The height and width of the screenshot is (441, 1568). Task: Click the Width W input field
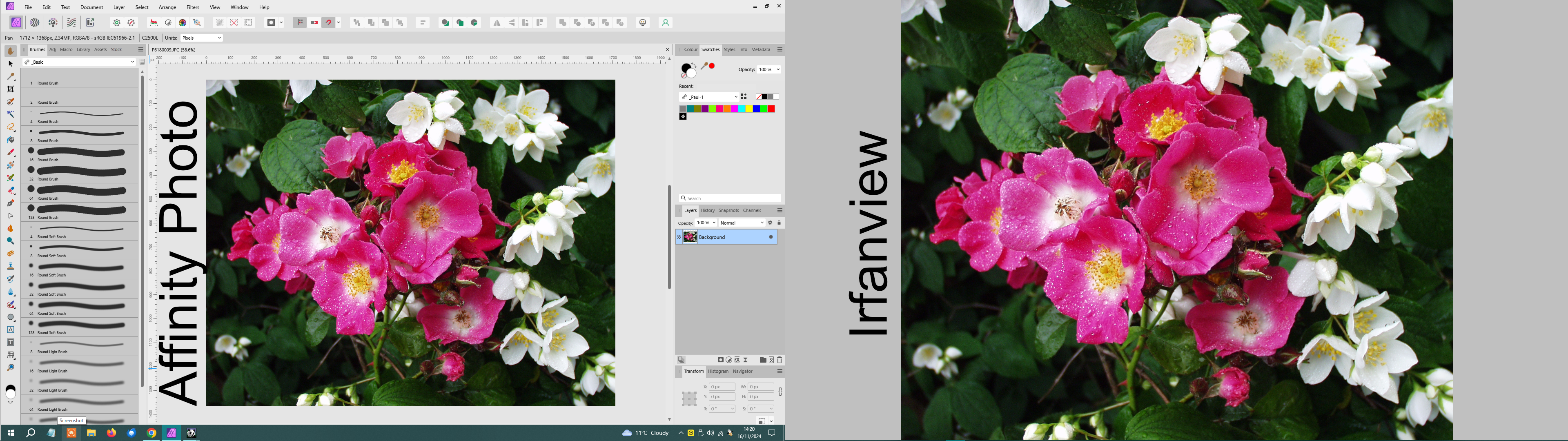[x=760, y=387]
